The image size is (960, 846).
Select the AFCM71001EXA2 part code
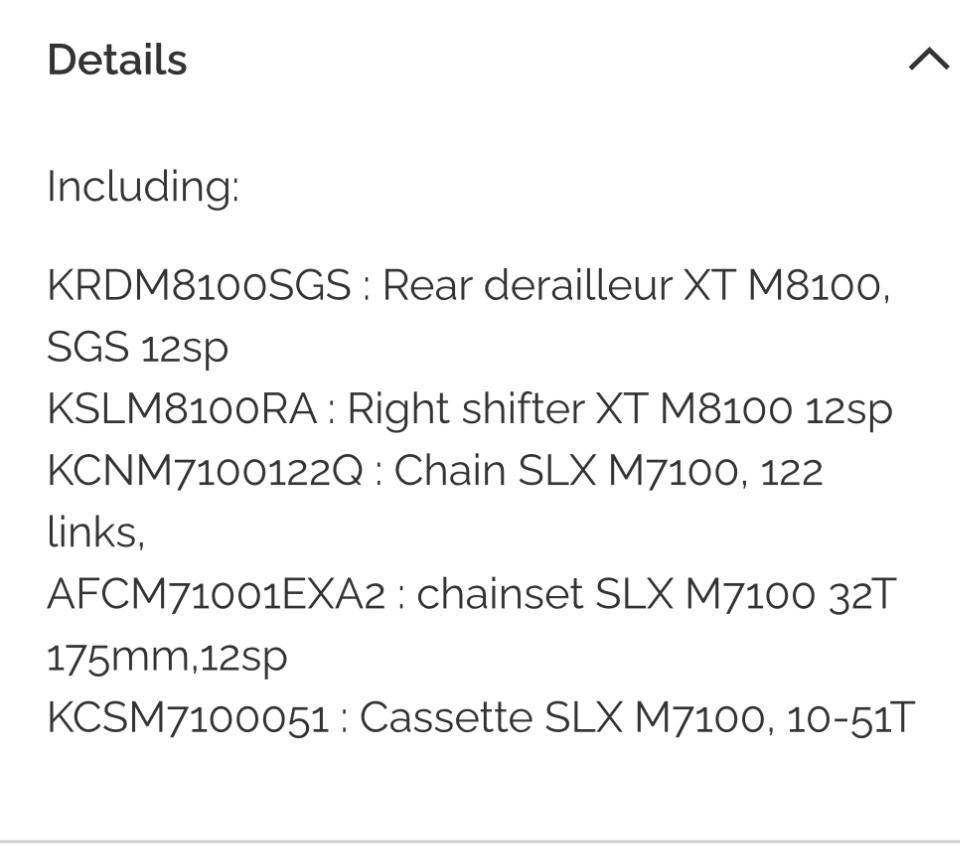(216, 595)
